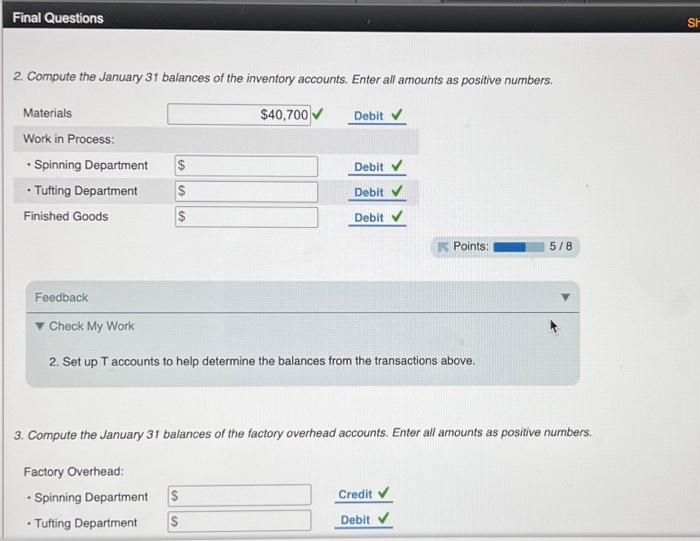Click the Feedback heading text
700x541 pixels.
click(62, 297)
